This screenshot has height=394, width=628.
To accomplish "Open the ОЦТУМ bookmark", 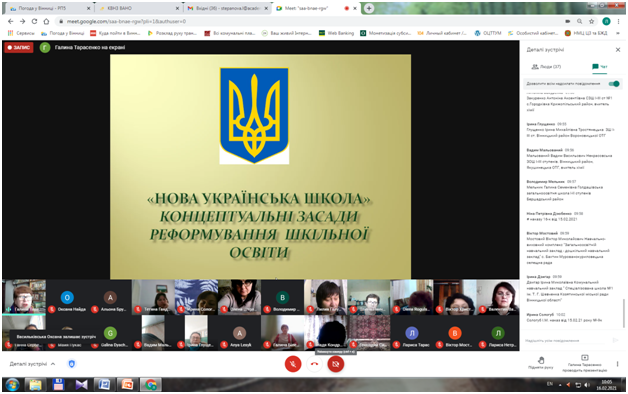I will (488, 33).
